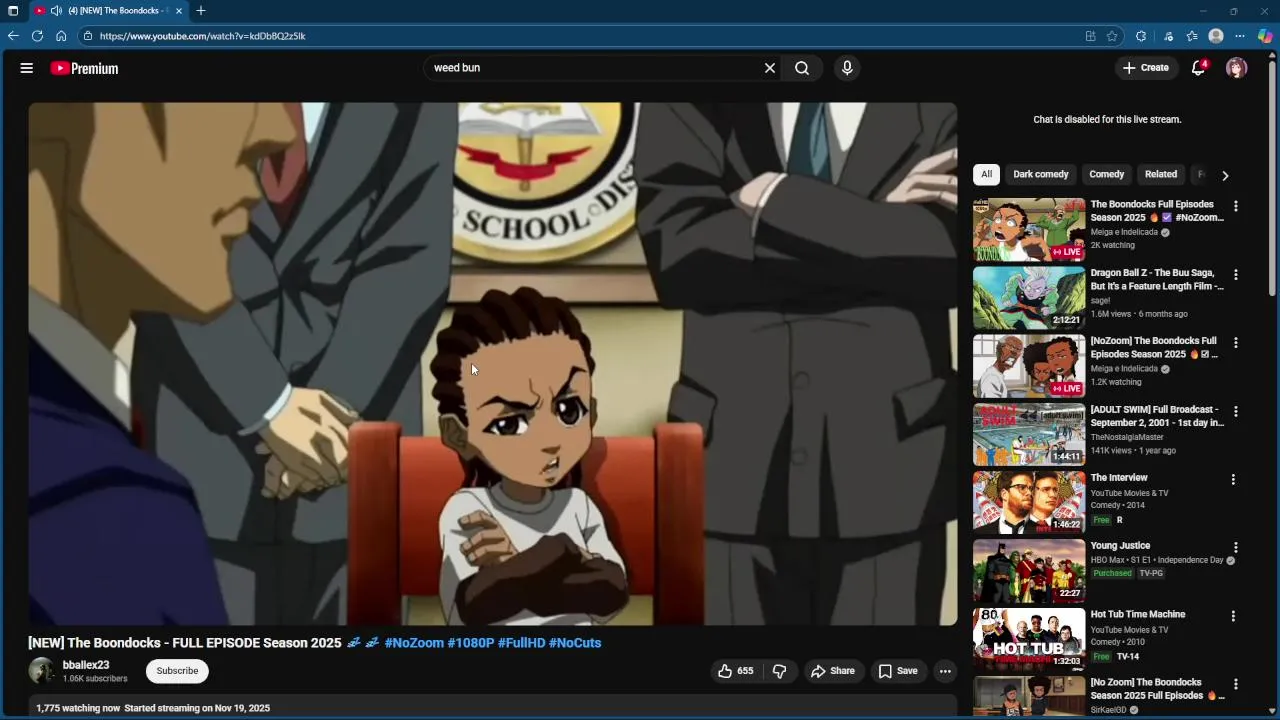Image resolution: width=1280 pixels, height=720 pixels.
Task: Open browser Settings and more menu
Action: coord(1240,36)
